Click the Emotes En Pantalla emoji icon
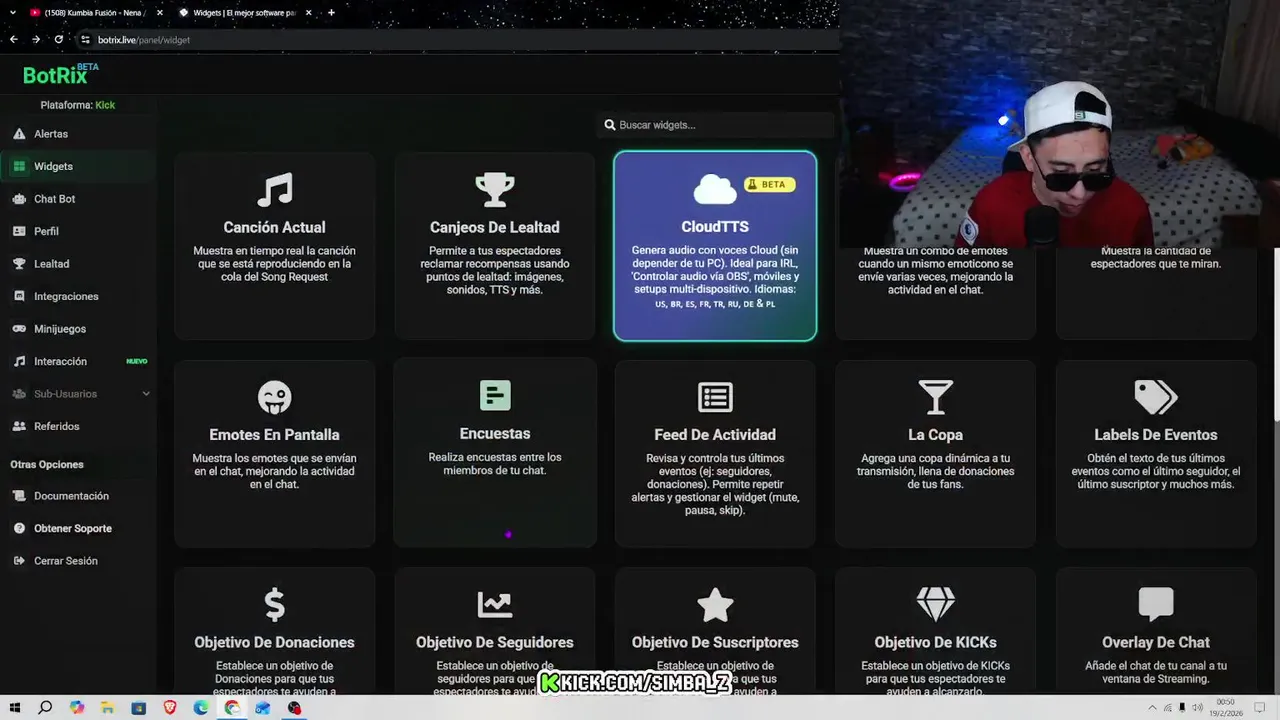This screenshot has height=720, width=1280. coord(274,397)
